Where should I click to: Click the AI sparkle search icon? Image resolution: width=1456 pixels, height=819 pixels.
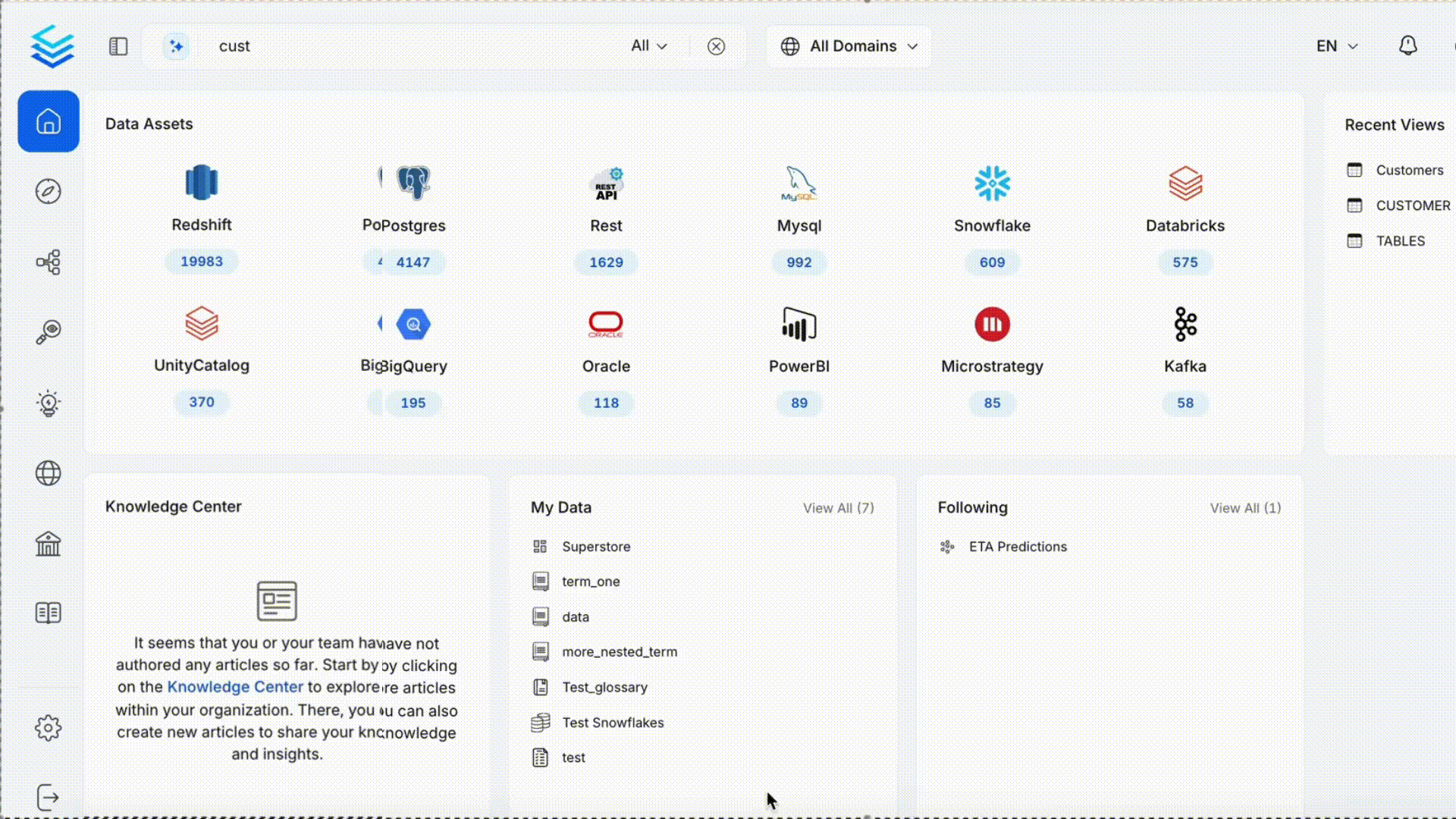click(x=176, y=46)
